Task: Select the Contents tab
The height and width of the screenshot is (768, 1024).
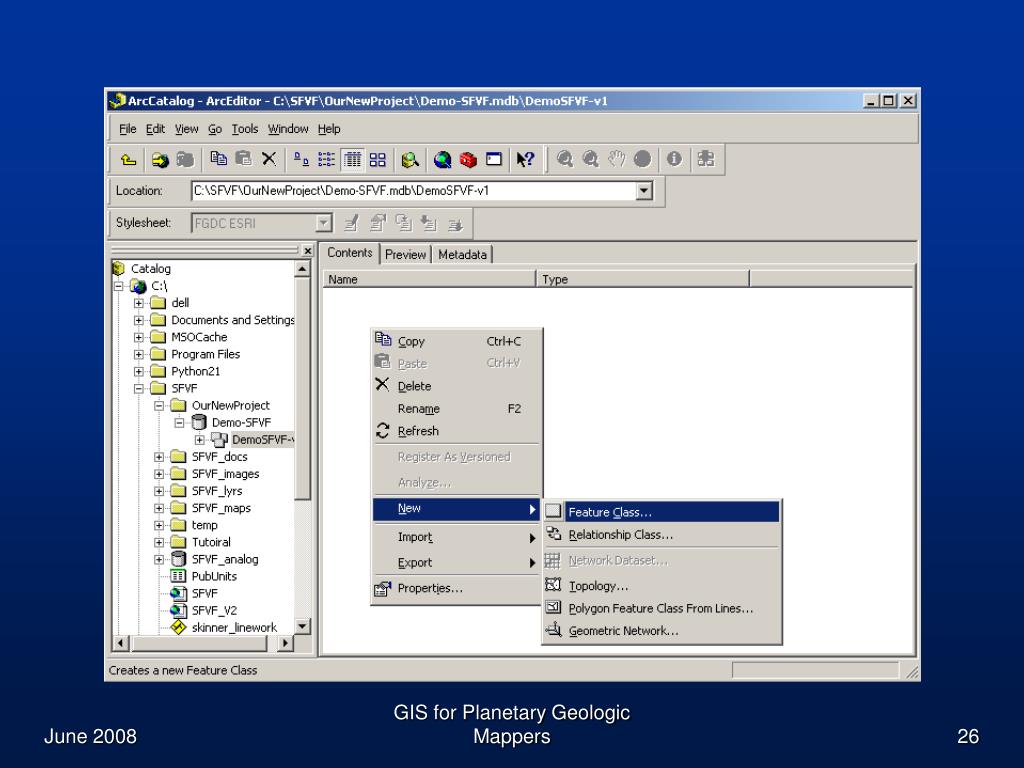Action: pos(349,253)
